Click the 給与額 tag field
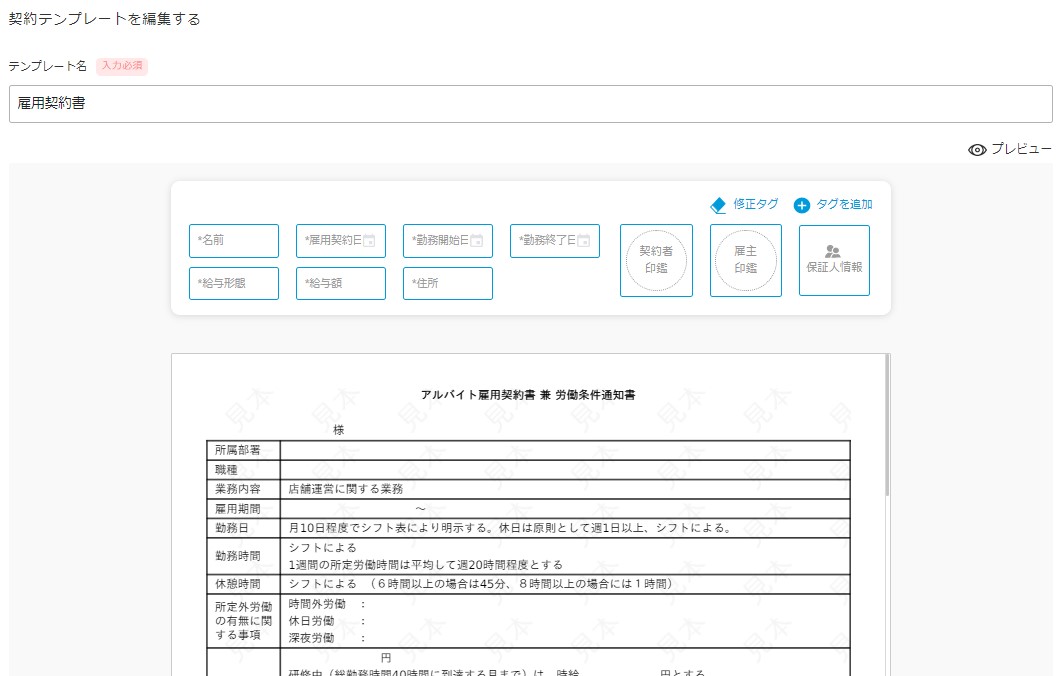Screen dimensions: 1060x676 tap(341, 283)
